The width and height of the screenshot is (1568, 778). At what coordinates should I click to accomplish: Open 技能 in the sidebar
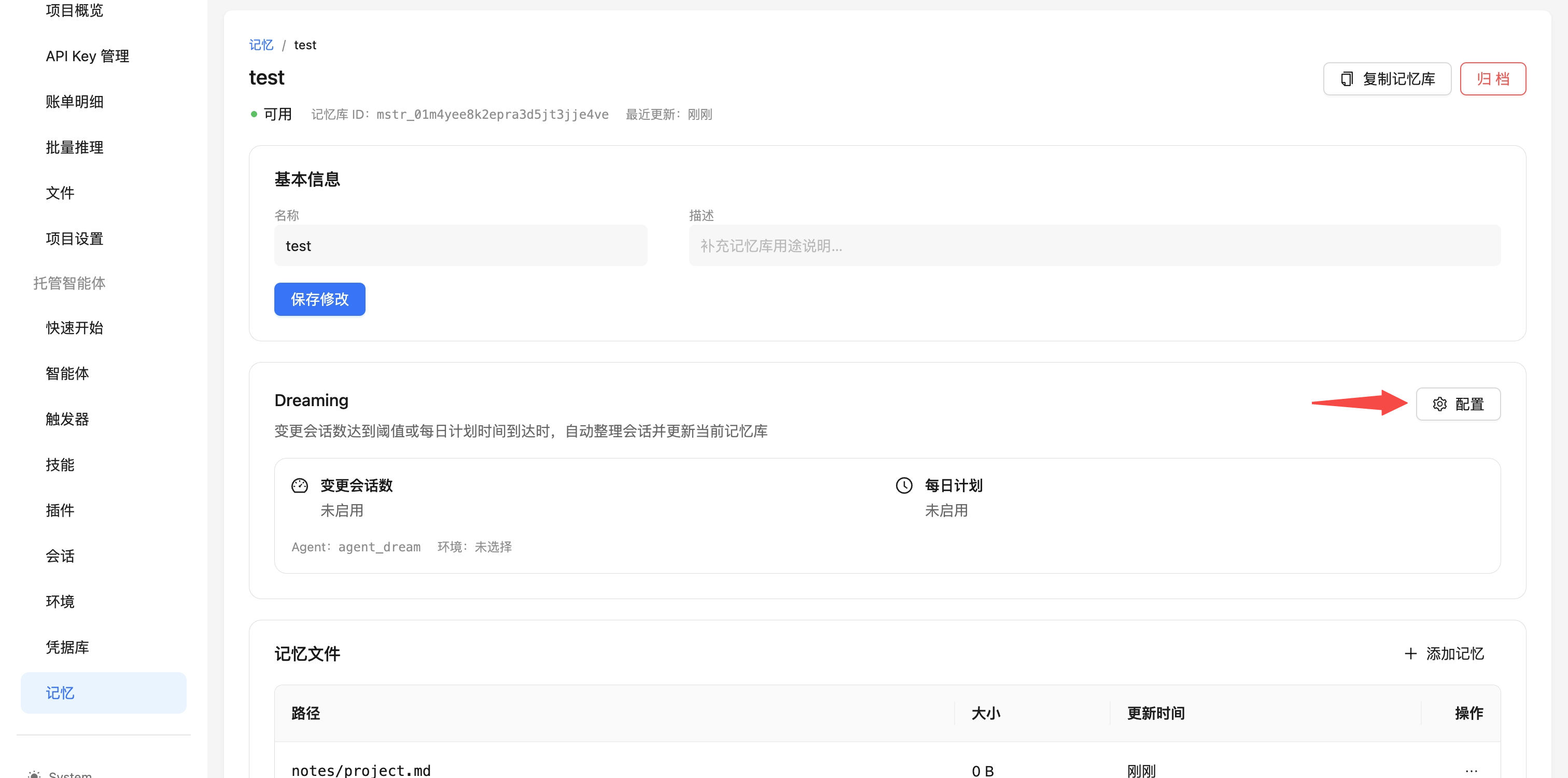tap(60, 465)
